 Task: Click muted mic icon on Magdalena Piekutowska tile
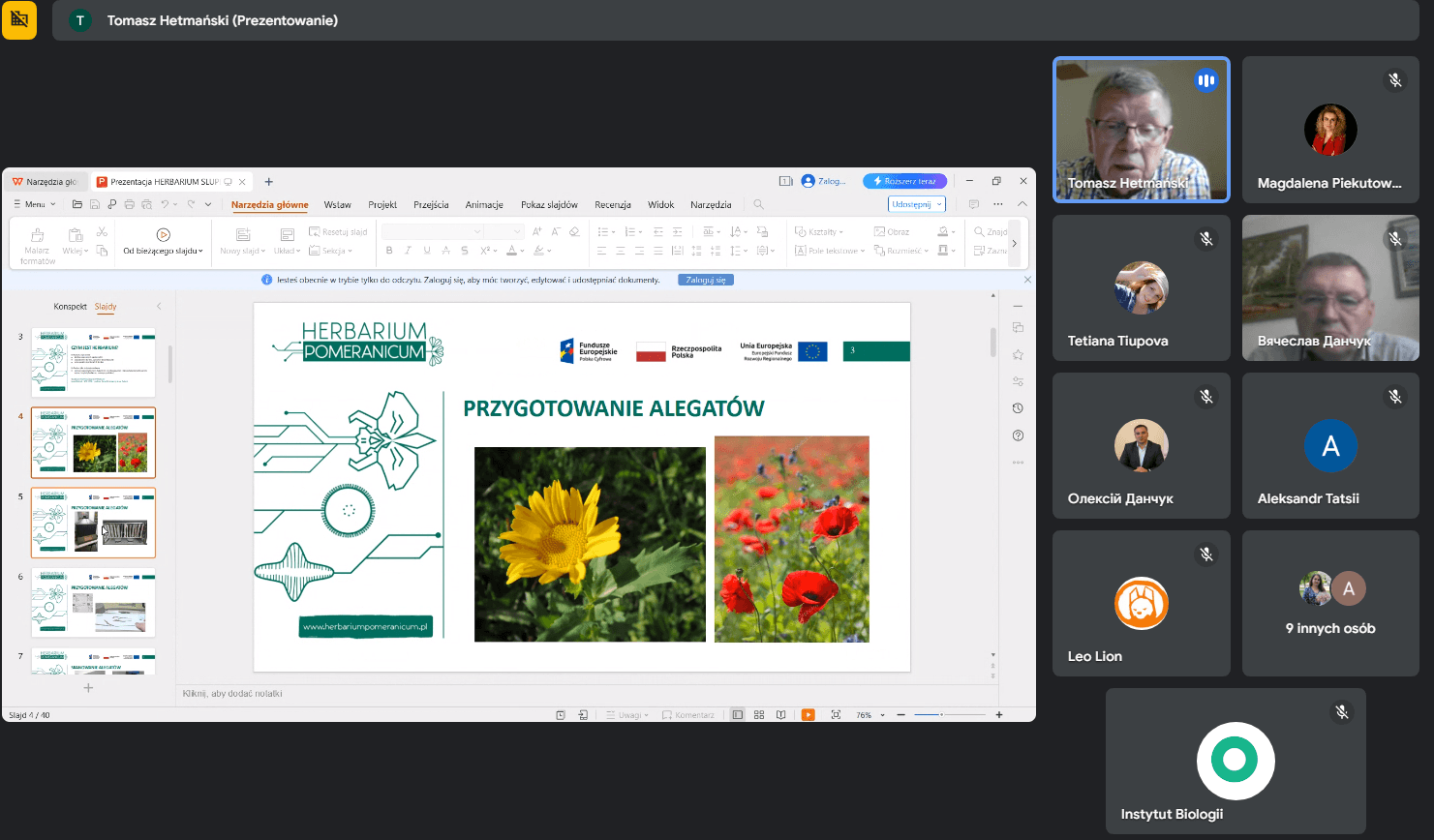click(1395, 80)
